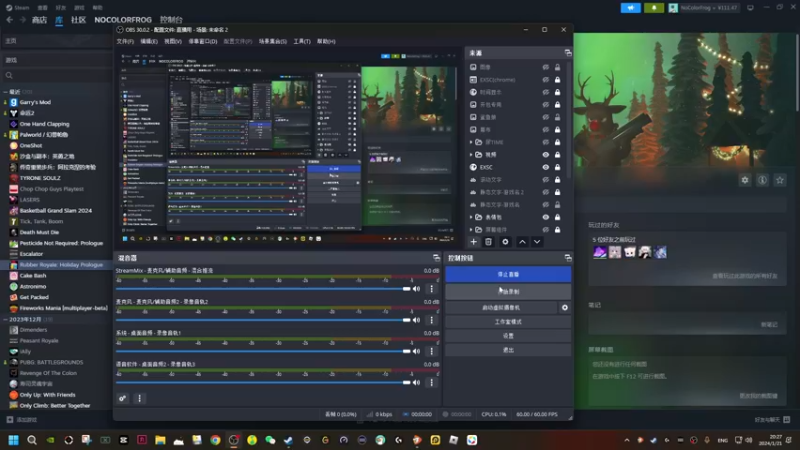The width and height of the screenshot is (800, 450).
Task: Open the last menu (帮助) in the OBS menu bar
Action: (326, 41)
